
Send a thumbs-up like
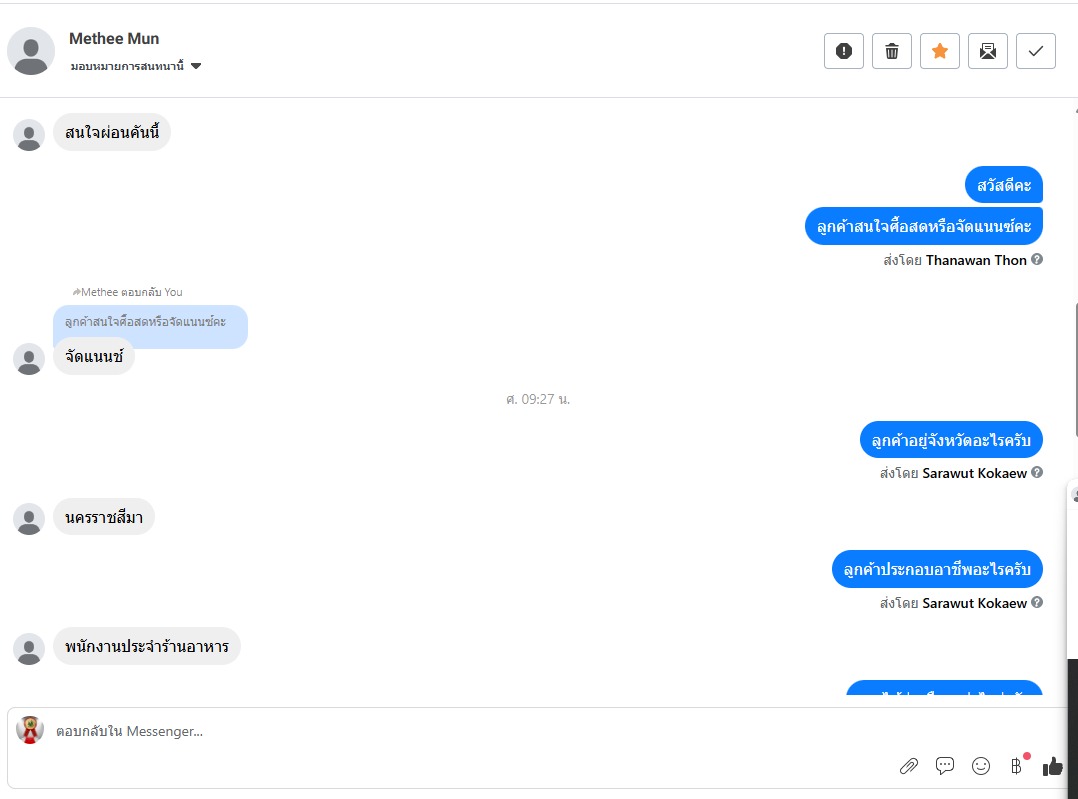[1053, 766]
